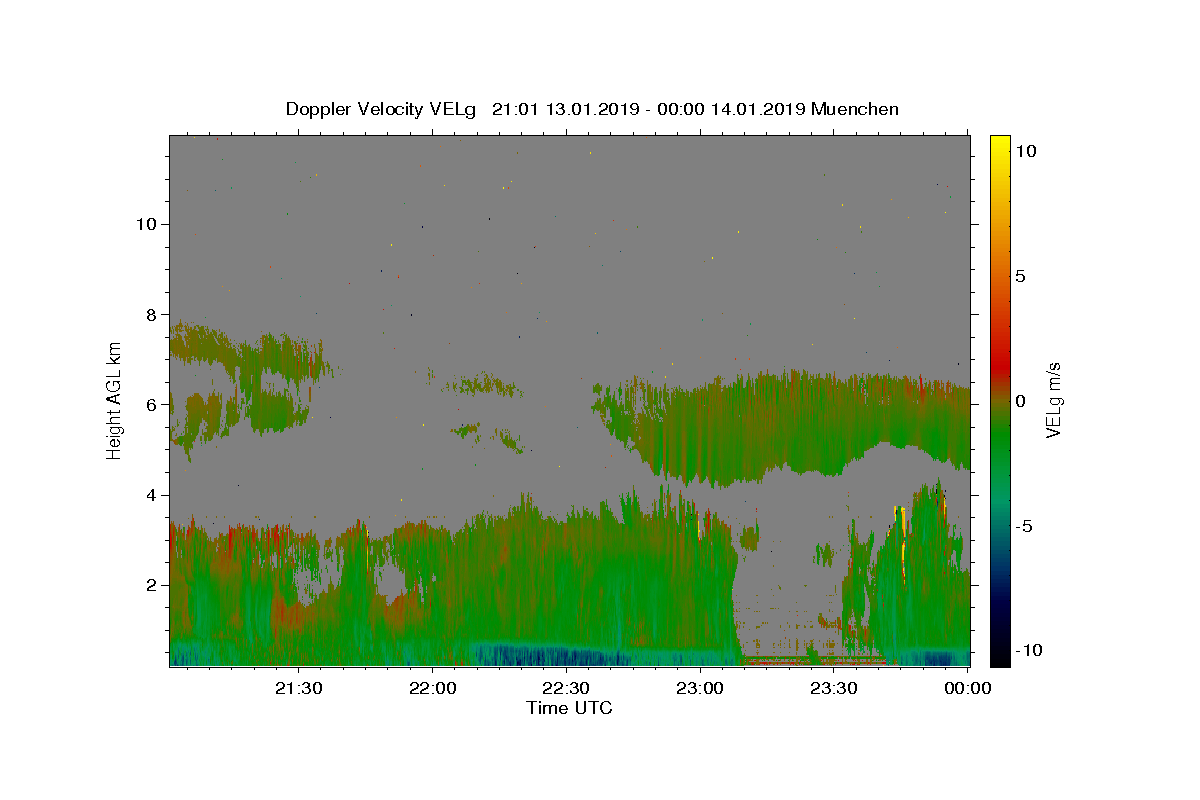Screen dimensions: 1200x800
Task: Click the 'VELg m/s' colorbar label
Action: [x=1053, y=400]
